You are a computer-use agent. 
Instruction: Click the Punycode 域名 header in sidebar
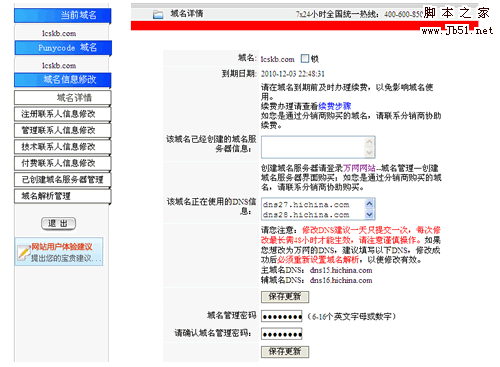63,48
